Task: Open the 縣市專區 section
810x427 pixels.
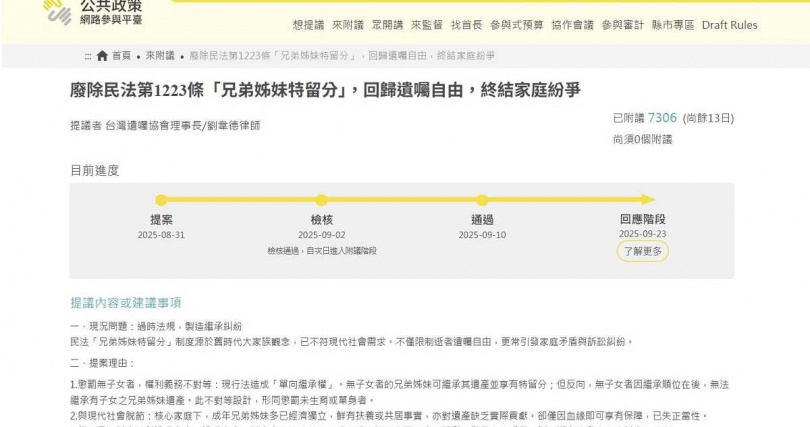Action: point(672,25)
